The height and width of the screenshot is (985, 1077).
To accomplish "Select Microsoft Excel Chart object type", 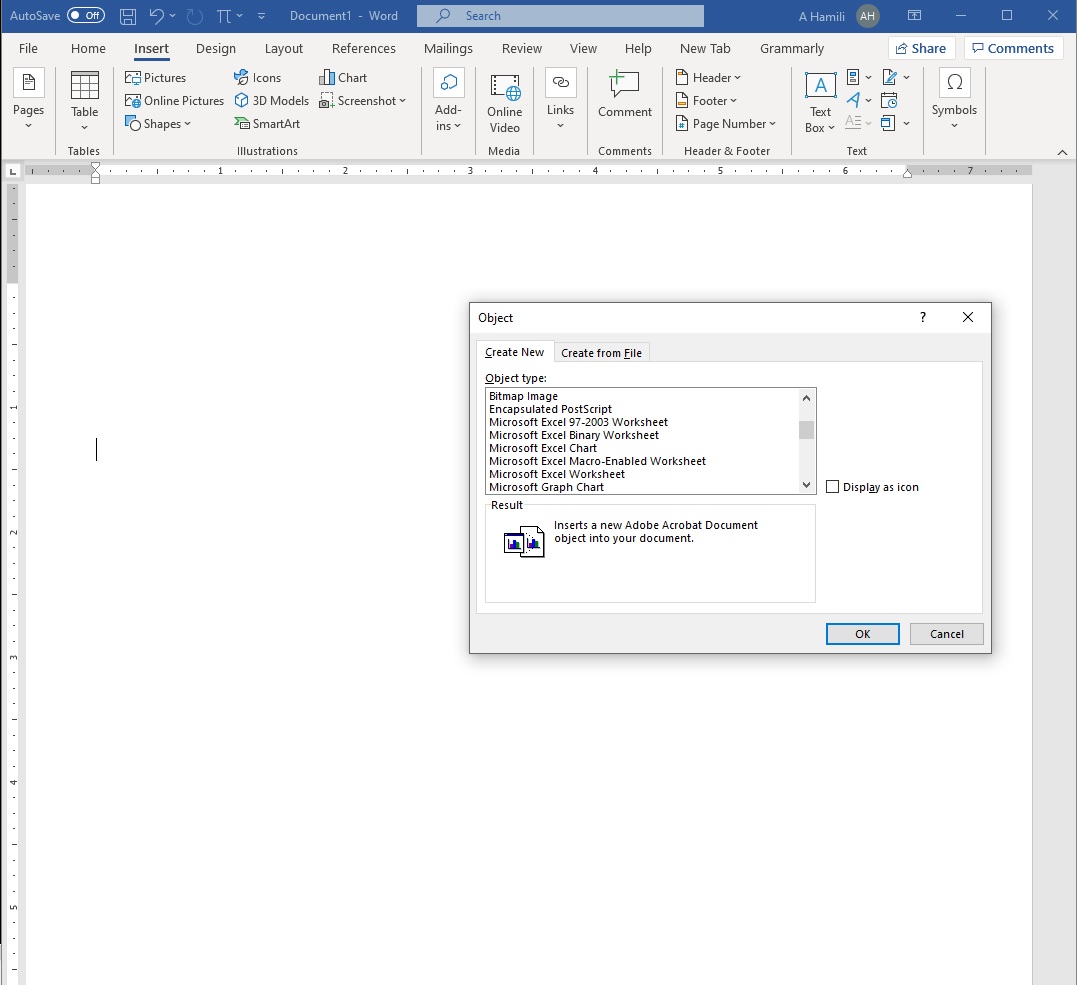I will tap(643, 448).
